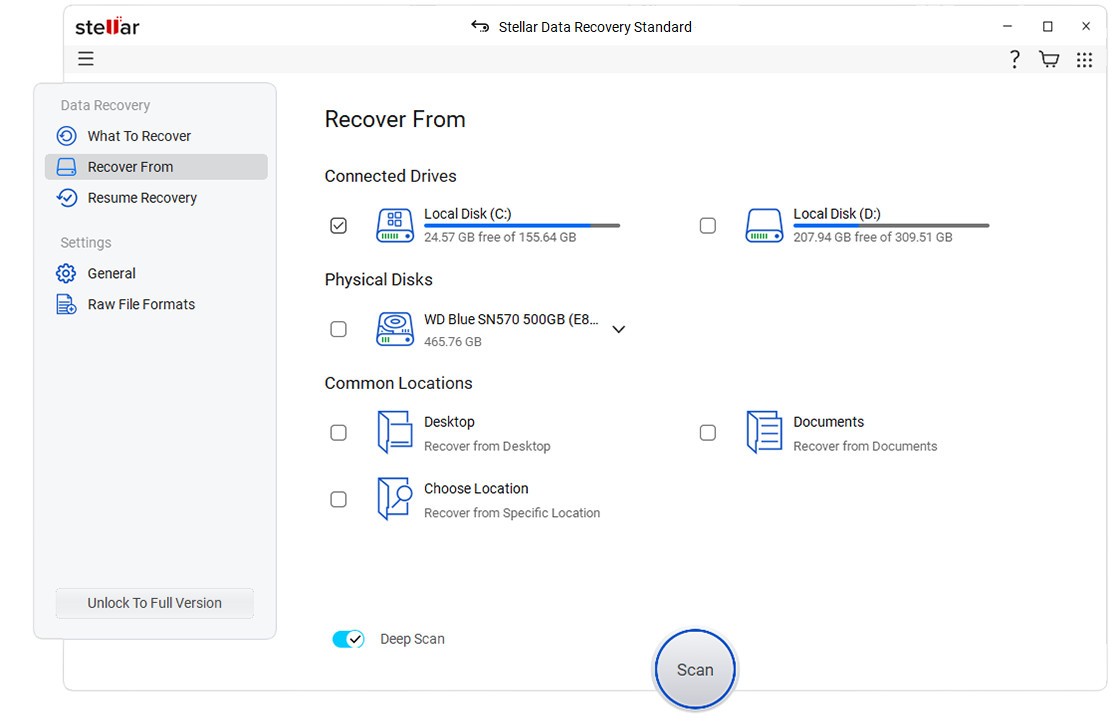This screenshot has height=723, width=1118.
Task: Click the Local Disk (C:) drive icon
Action: 394,226
